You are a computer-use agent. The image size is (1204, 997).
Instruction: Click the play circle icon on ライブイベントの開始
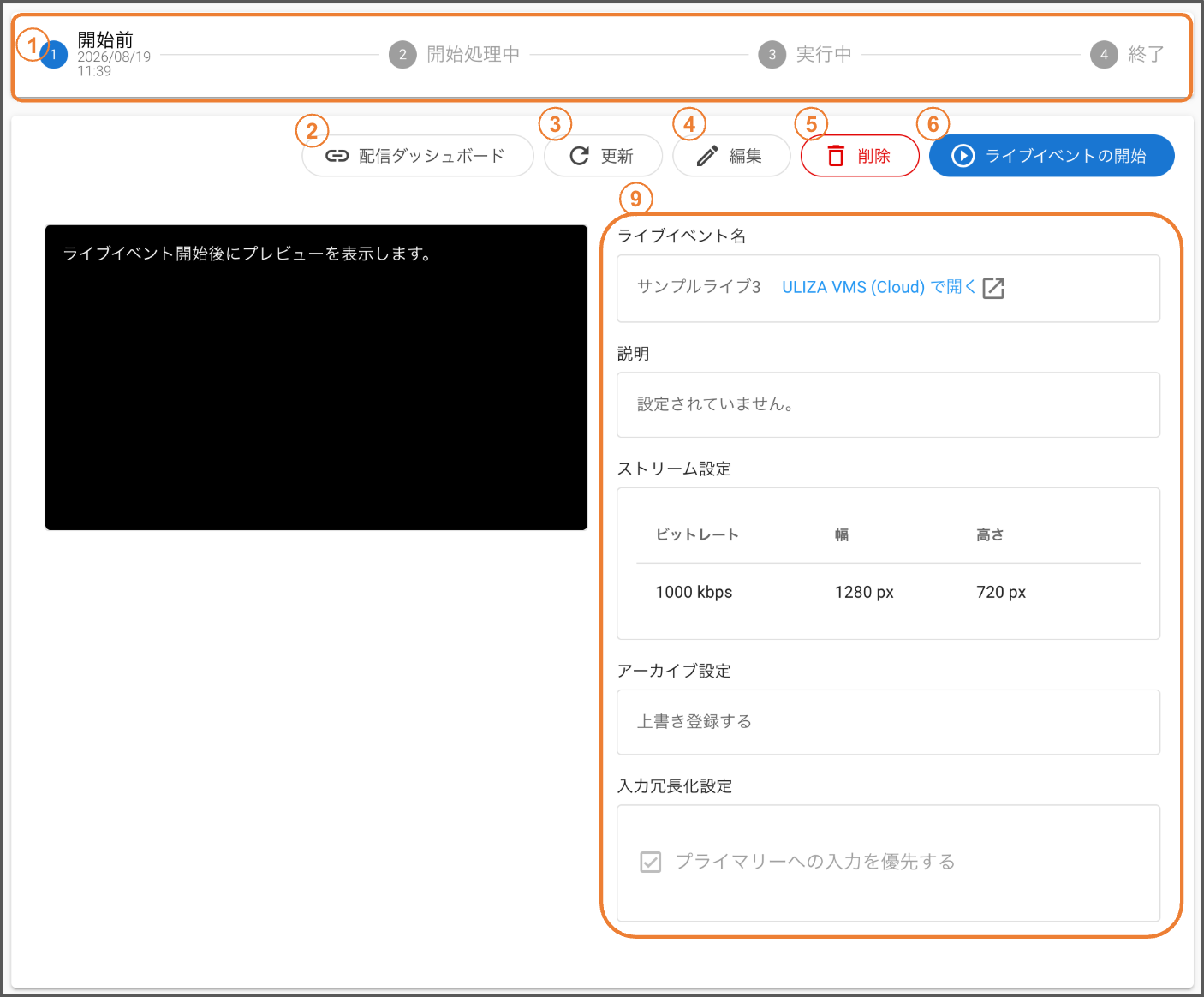point(963,156)
